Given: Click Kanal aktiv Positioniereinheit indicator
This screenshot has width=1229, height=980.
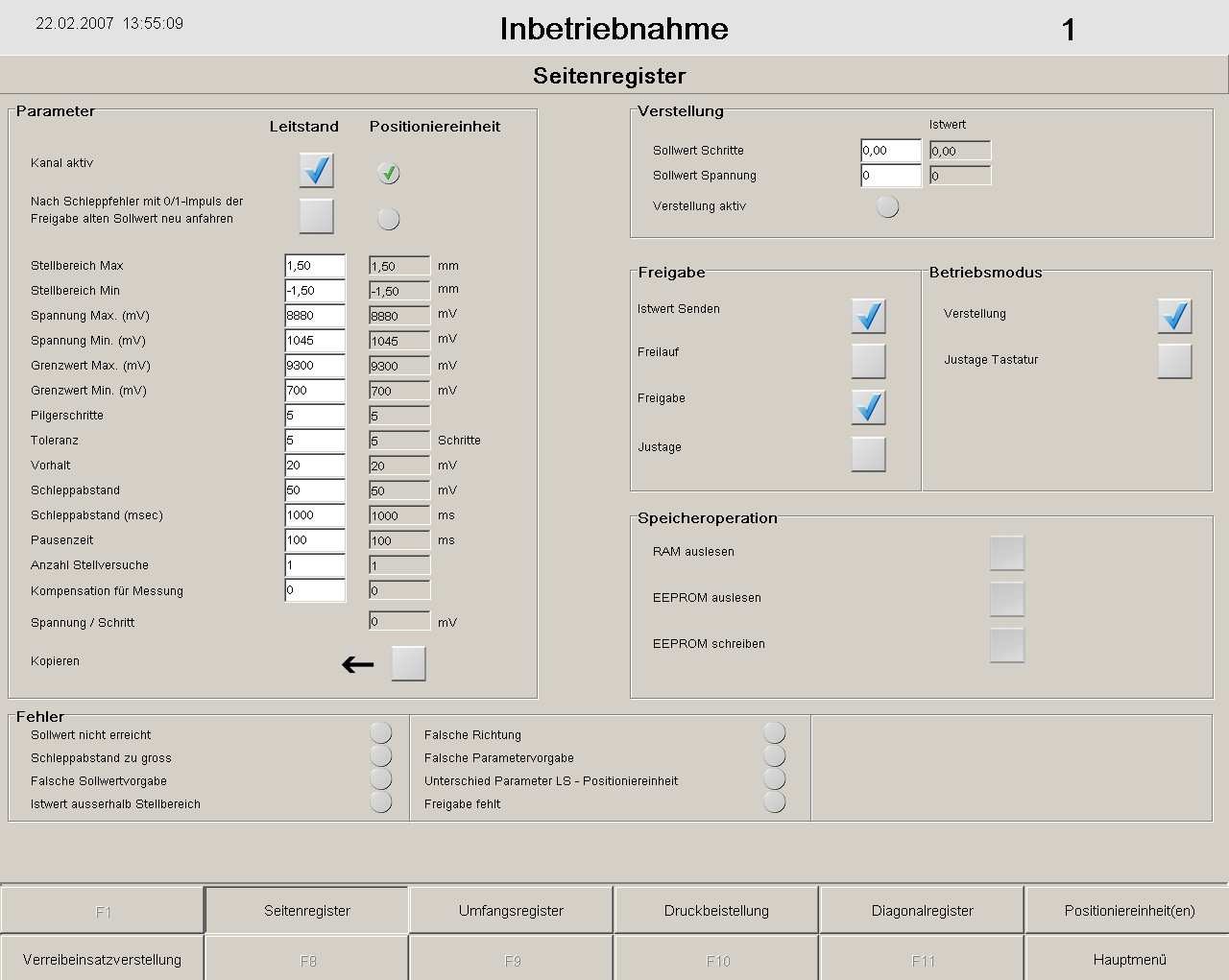Looking at the screenshot, I should [x=388, y=173].
